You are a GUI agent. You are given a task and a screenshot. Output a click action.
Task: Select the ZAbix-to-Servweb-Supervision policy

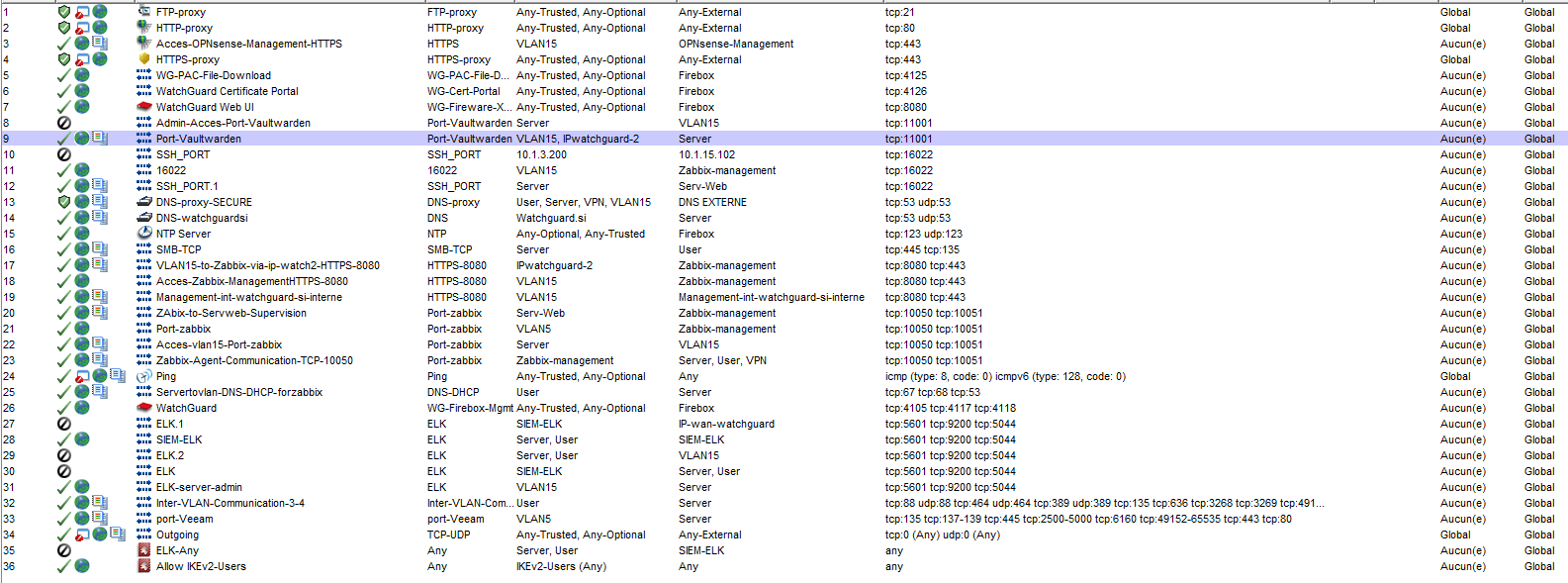[x=231, y=313]
